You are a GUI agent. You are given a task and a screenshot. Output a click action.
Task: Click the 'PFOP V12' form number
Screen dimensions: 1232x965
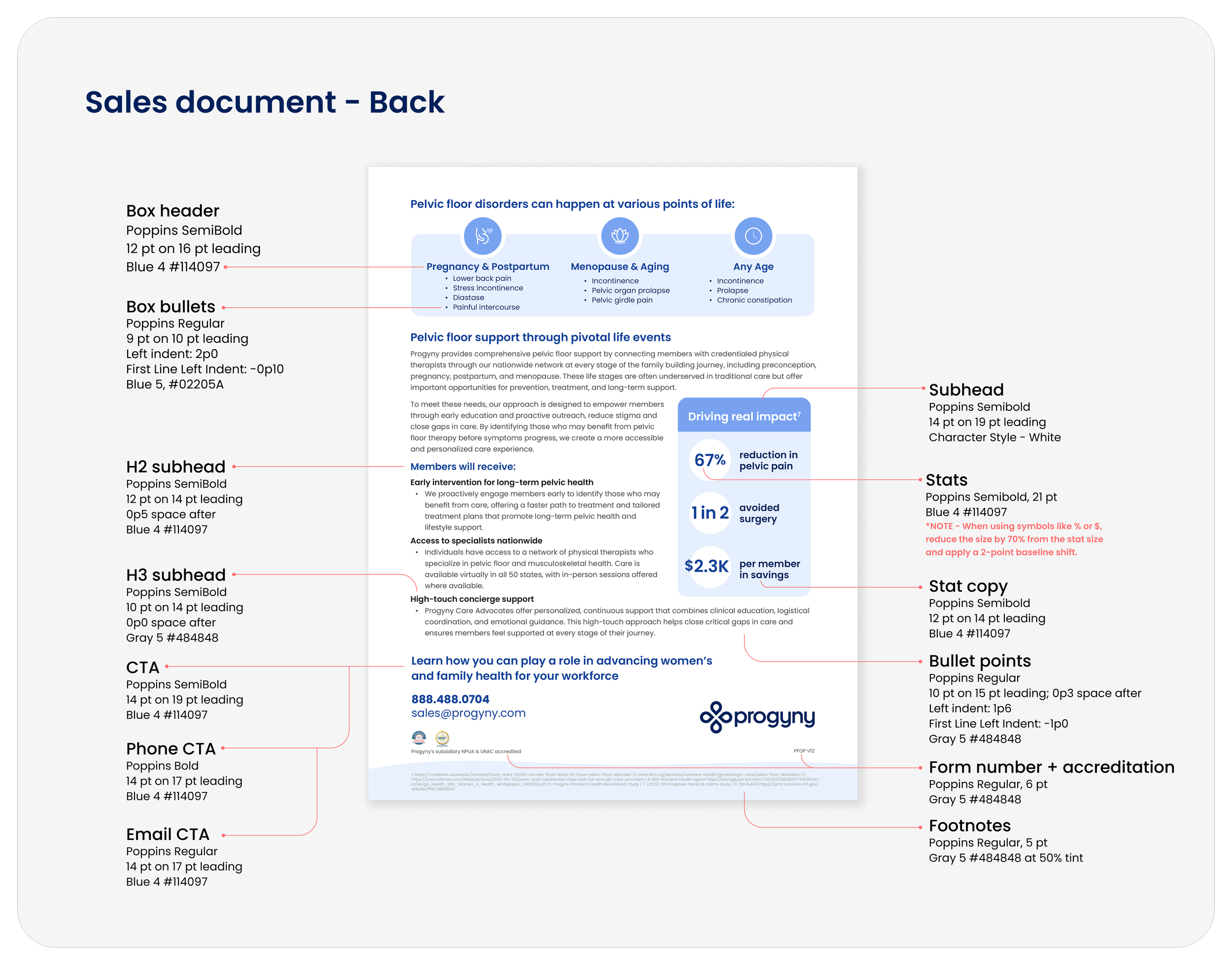[803, 751]
